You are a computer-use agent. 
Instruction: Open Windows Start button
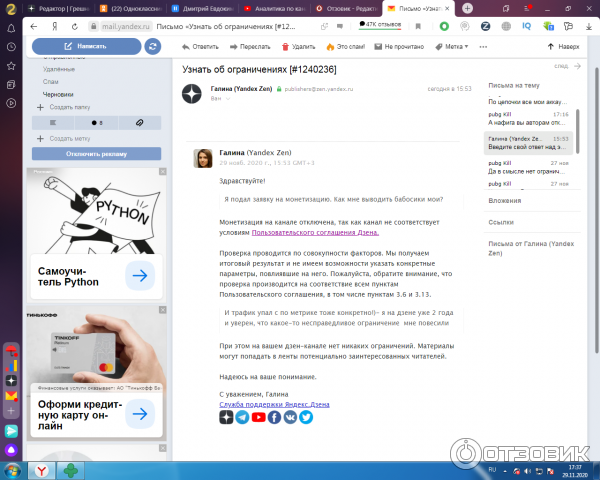12,470
